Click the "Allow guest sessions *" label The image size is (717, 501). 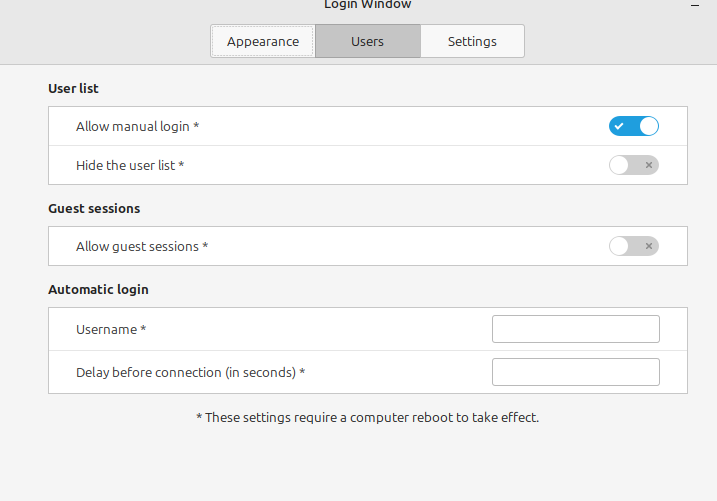point(142,246)
